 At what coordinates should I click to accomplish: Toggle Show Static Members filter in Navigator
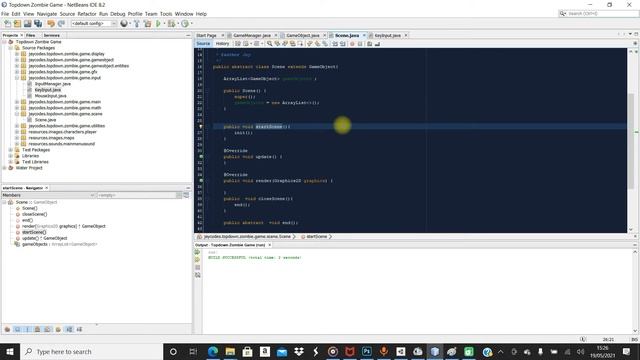pos(28,329)
